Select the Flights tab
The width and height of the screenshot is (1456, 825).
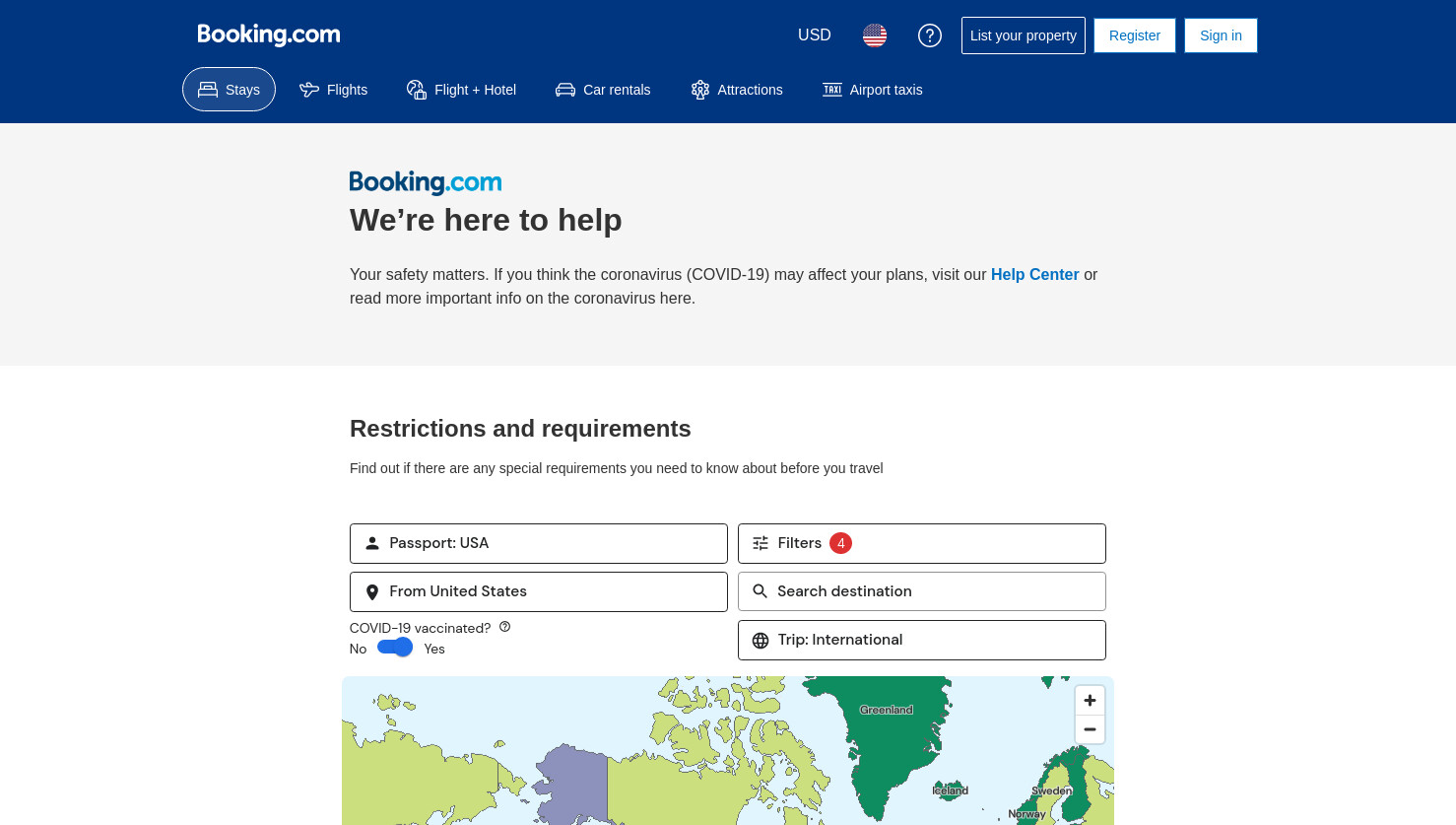tap(334, 90)
